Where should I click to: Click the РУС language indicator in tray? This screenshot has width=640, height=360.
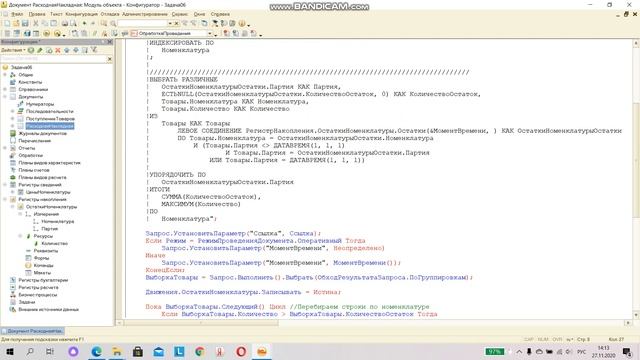(582, 351)
